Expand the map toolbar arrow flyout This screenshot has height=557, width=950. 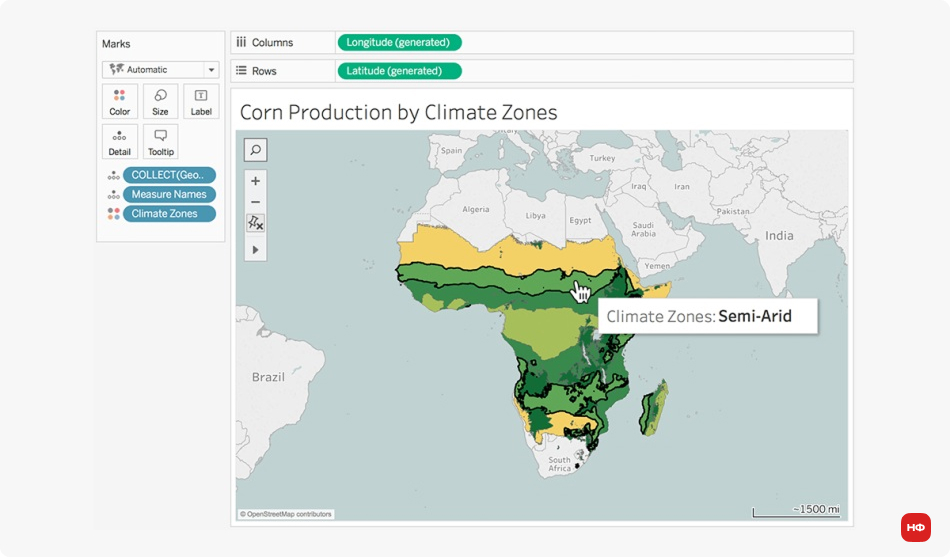(x=256, y=249)
